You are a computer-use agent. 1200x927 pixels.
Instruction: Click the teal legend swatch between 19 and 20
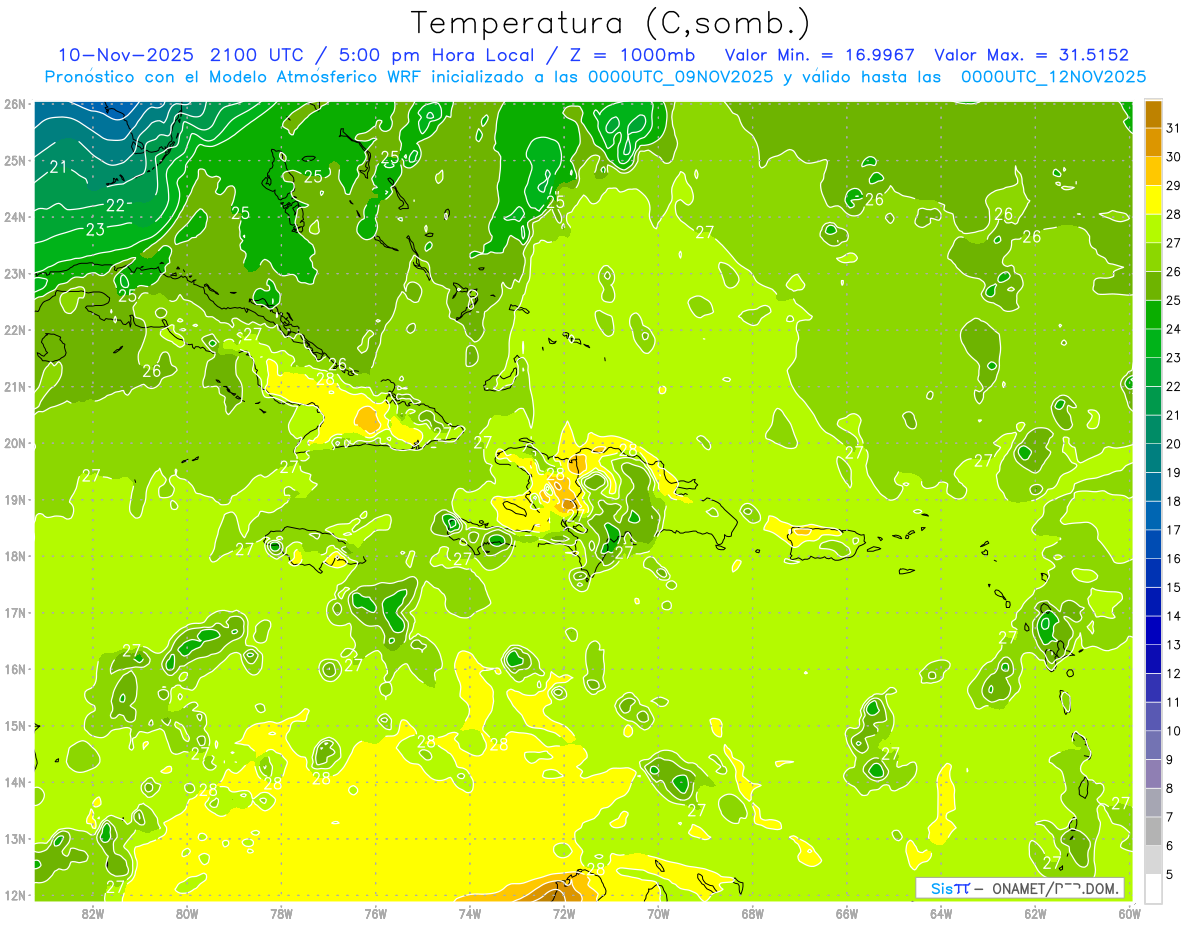(x=1153, y=458)
